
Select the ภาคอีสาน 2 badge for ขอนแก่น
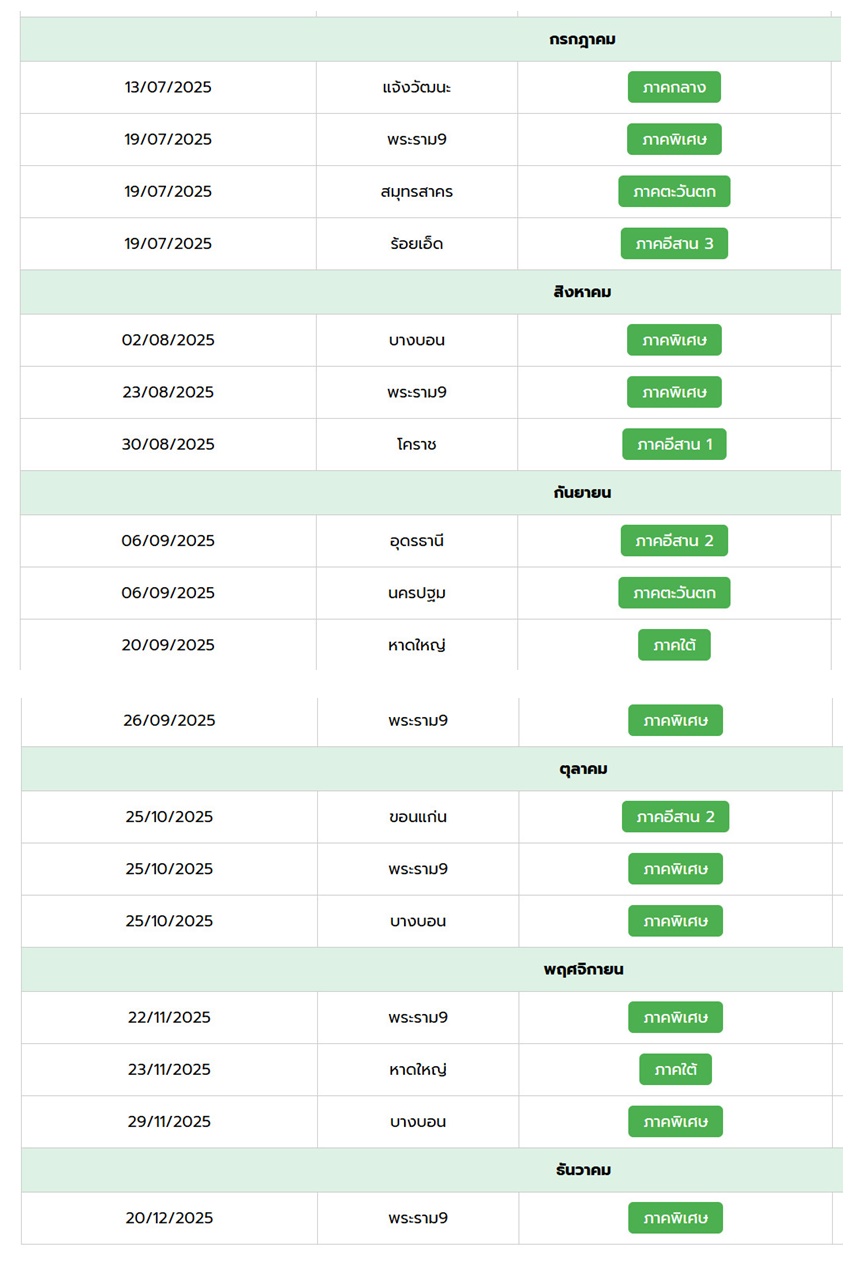point(675,817)
